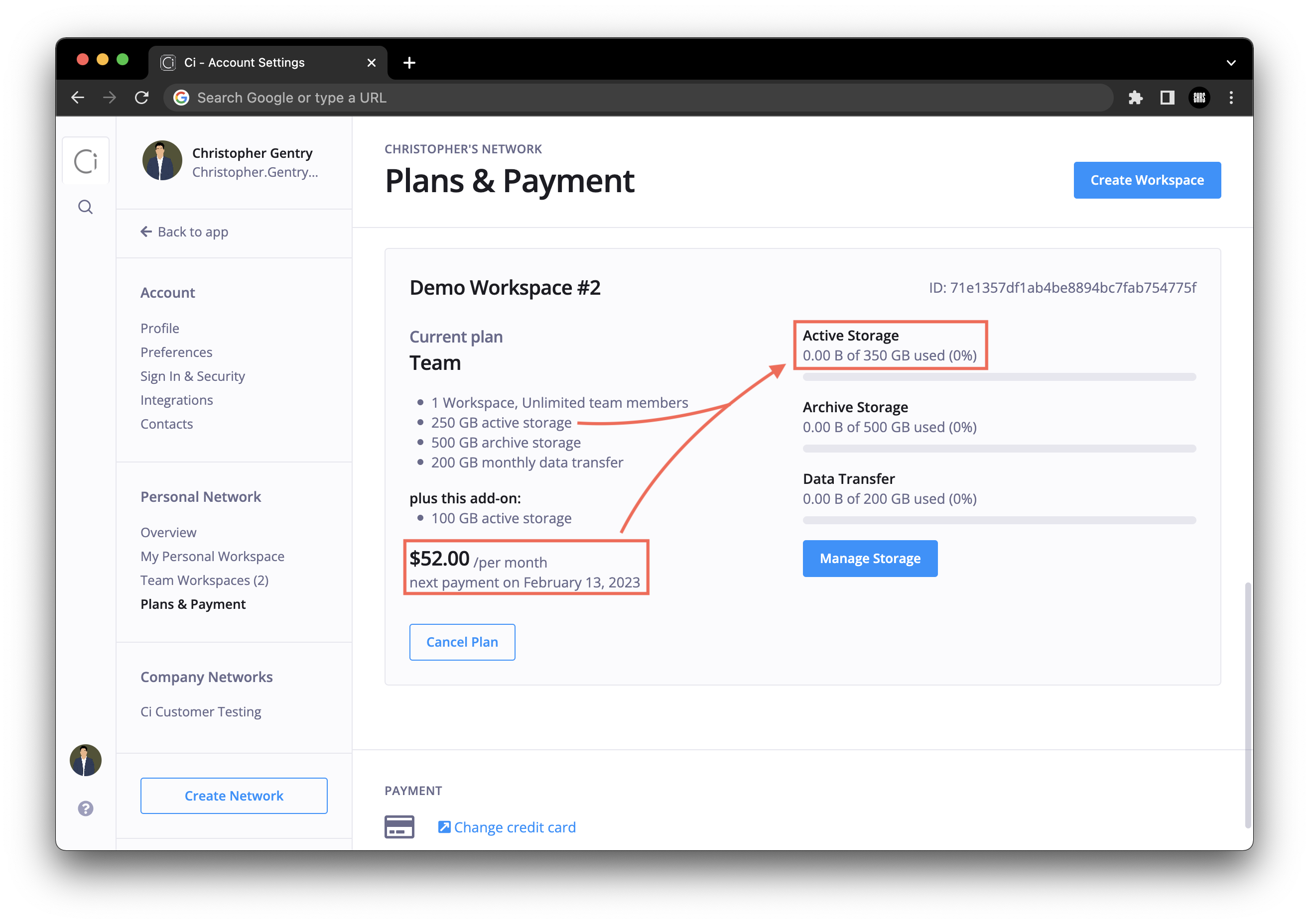The height and width of the screenshot is (924, 1309).
Task: Click the back arrow on Back to app
Action: pos(146,231)
